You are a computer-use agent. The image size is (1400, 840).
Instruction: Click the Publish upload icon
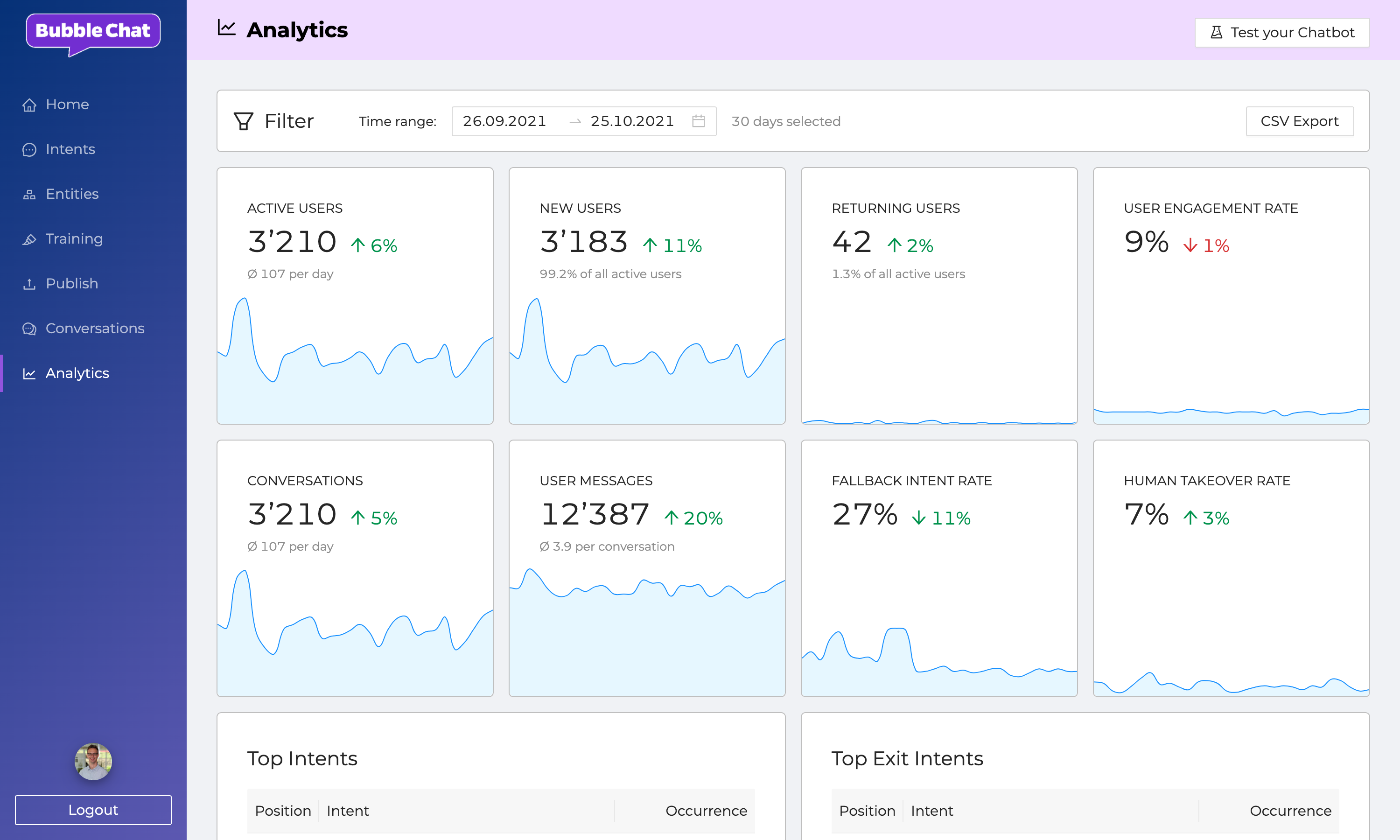pyautogui.click(x=29, y=284)
